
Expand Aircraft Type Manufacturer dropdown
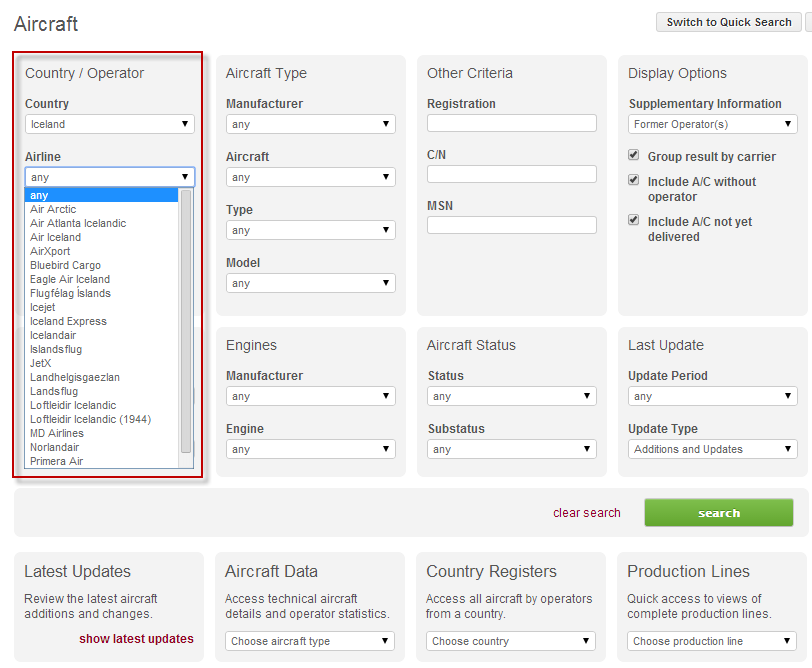point(311,125)
